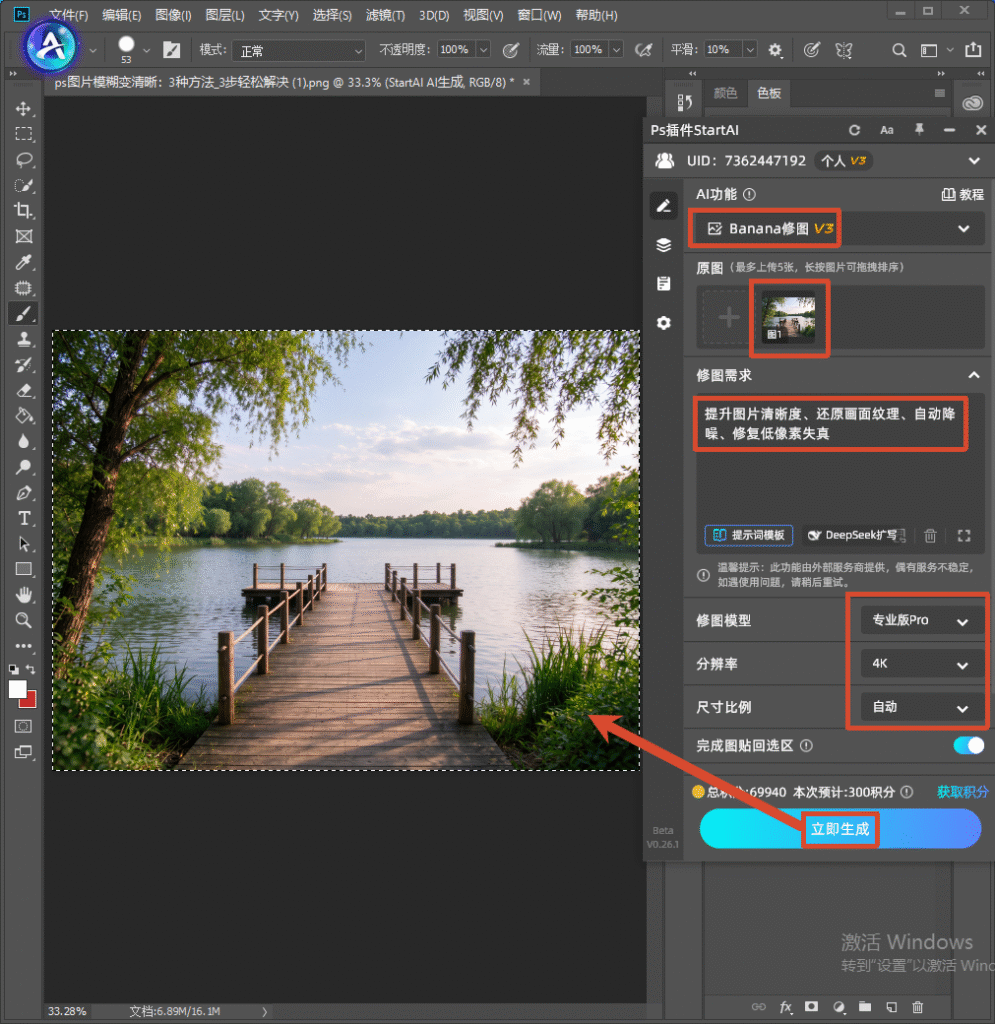Open the 提示词模板 prompt templates
The image size is (995, 1024).
point(749,536)
